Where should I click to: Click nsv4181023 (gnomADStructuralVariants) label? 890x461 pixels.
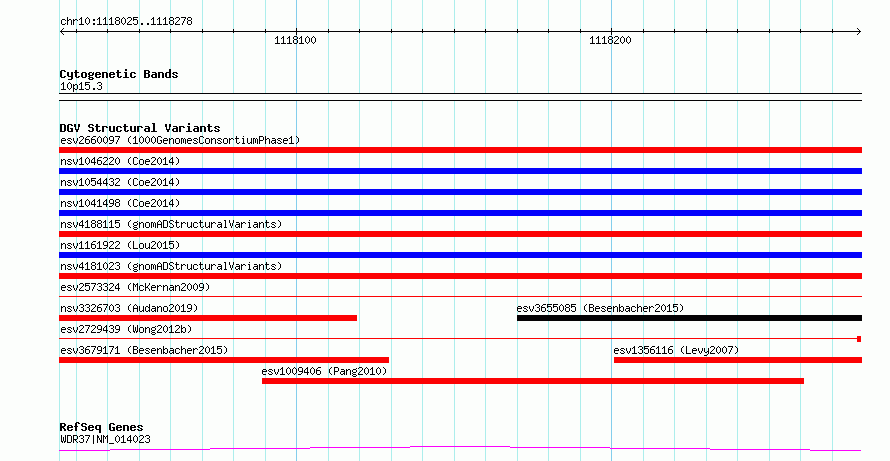click(171, 266)
